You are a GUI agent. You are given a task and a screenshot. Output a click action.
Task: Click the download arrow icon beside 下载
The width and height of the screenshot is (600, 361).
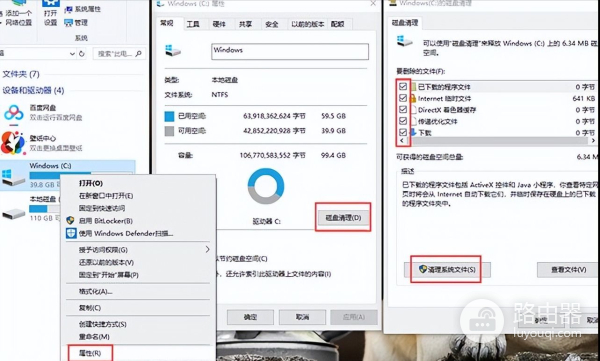click(x=413, y=132)
